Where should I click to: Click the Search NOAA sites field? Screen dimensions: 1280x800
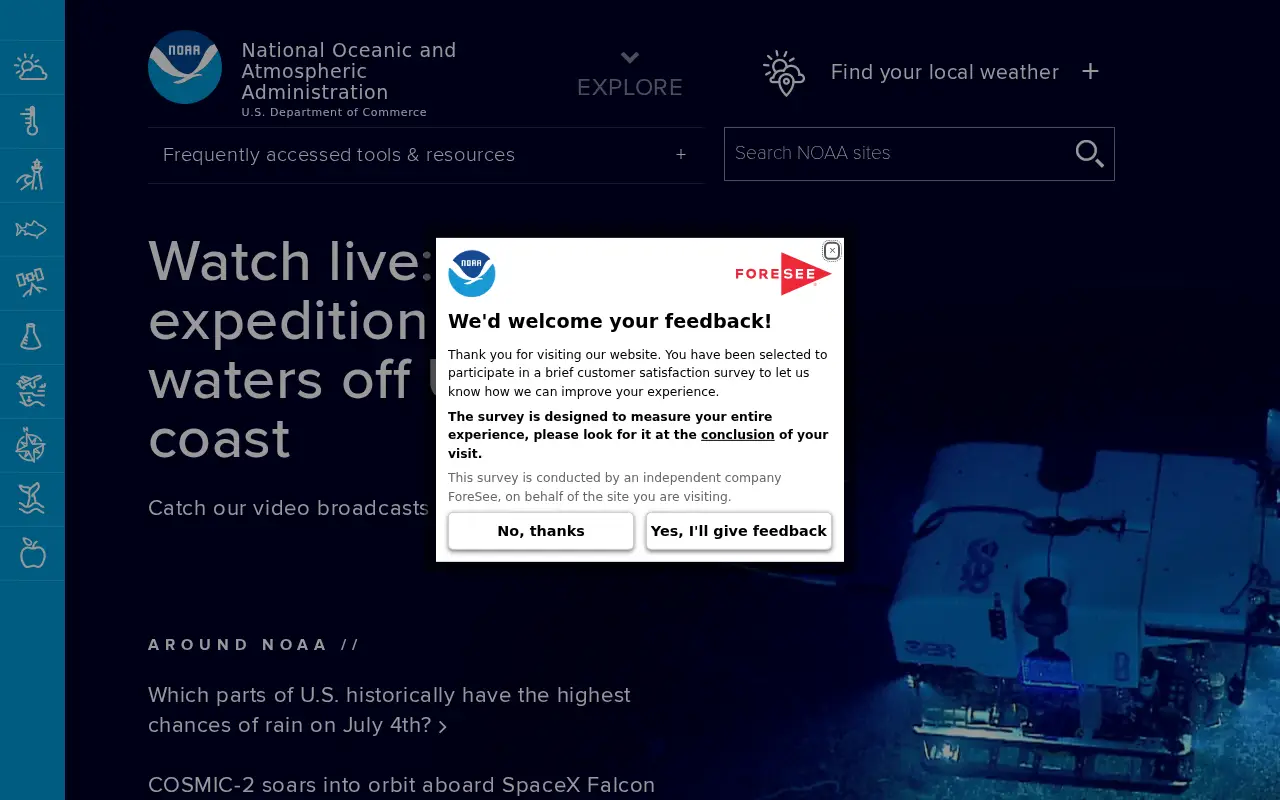[919, 154]
